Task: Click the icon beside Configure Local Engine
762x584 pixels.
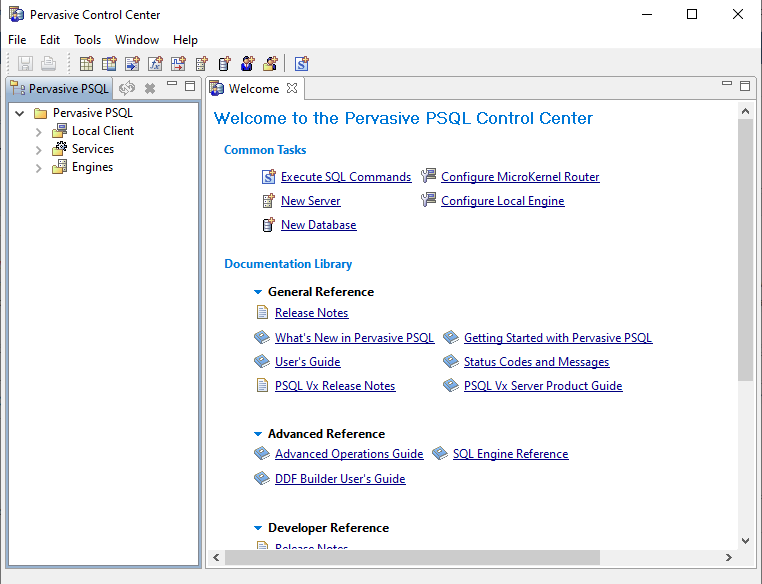Action: 428,200
